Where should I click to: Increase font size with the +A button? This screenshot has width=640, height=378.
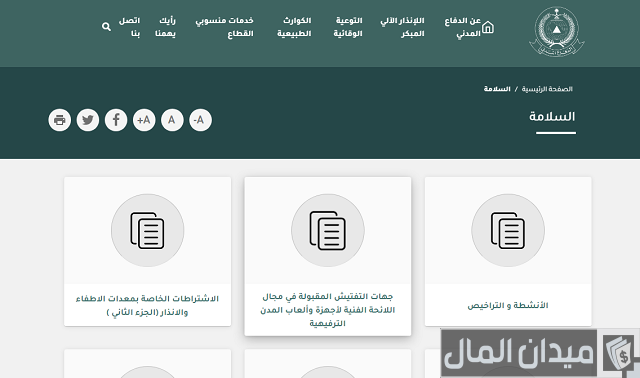tap(144, 120)
